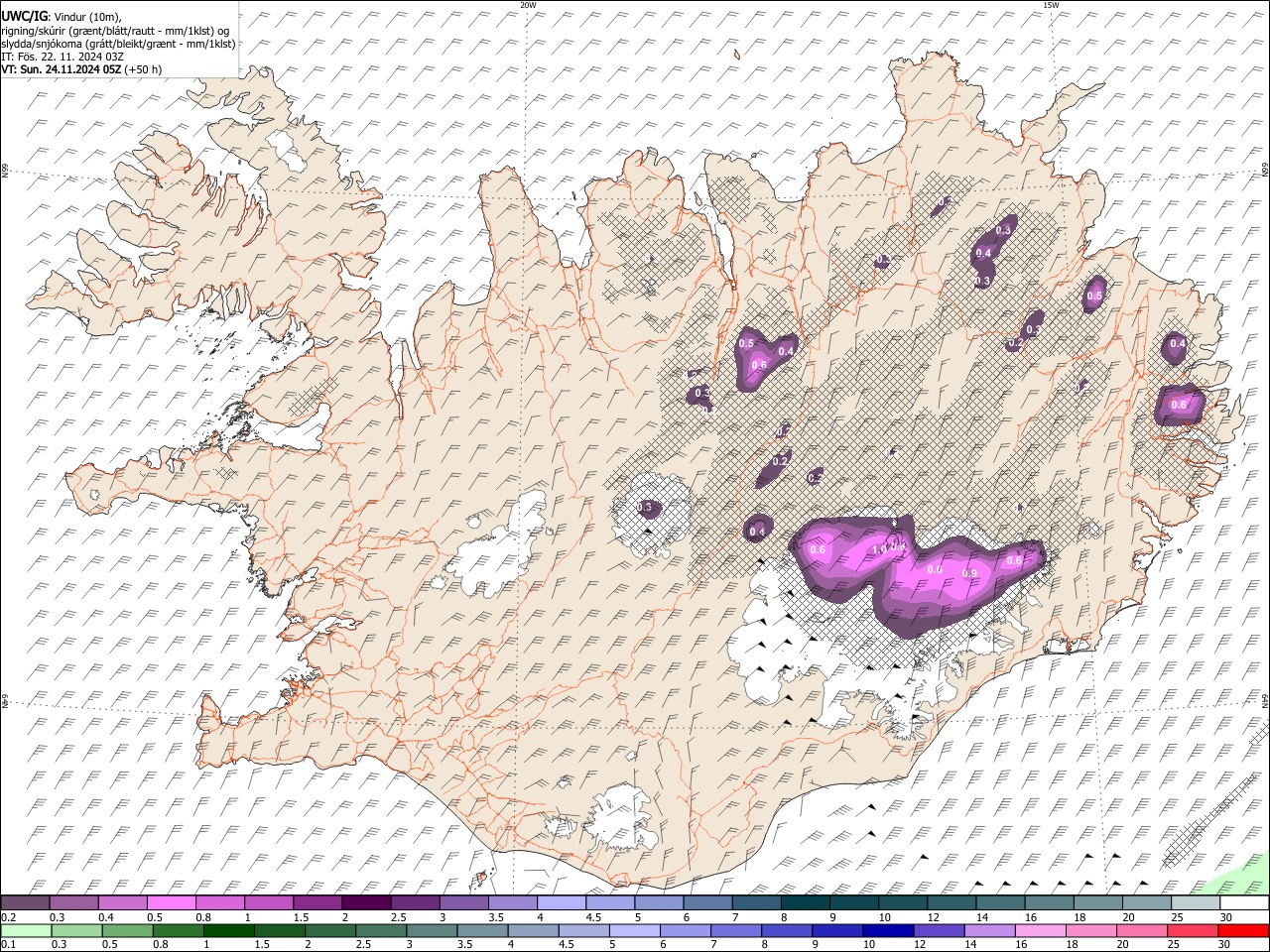The image size is (1270, 952).
Task: Click the '0.3' value on the white glacier
Action: [x=645, y=508]
